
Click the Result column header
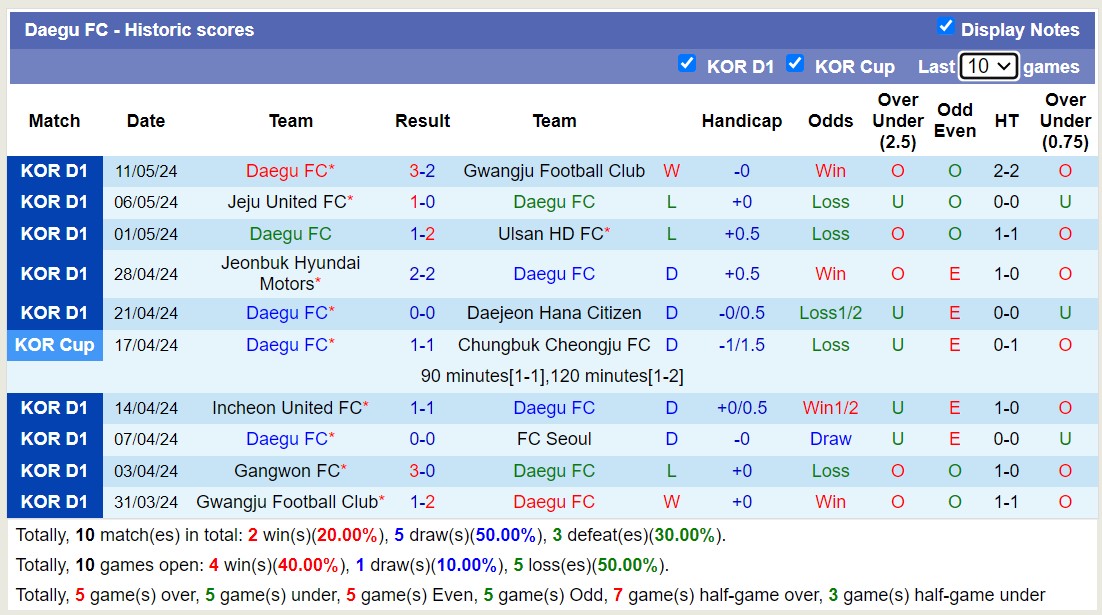(423, 120)
